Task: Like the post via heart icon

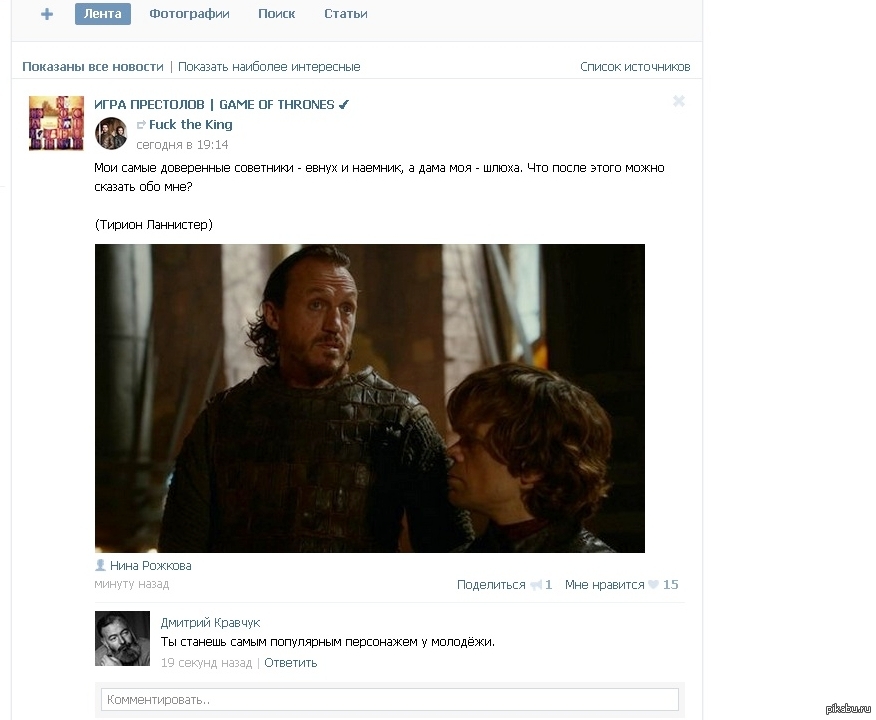Action: click(x=653, y=584)
